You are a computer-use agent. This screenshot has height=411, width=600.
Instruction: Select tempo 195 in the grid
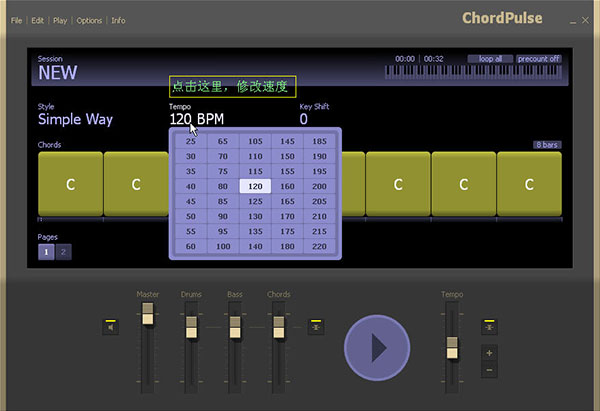click(x=320, y=171)
